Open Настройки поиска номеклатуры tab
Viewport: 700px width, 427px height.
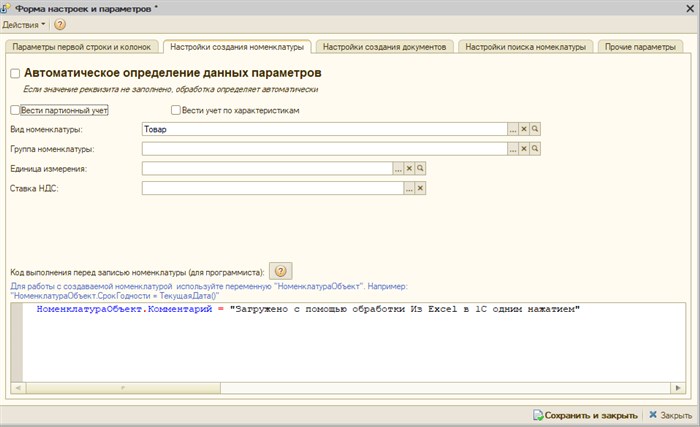point(525,47)
